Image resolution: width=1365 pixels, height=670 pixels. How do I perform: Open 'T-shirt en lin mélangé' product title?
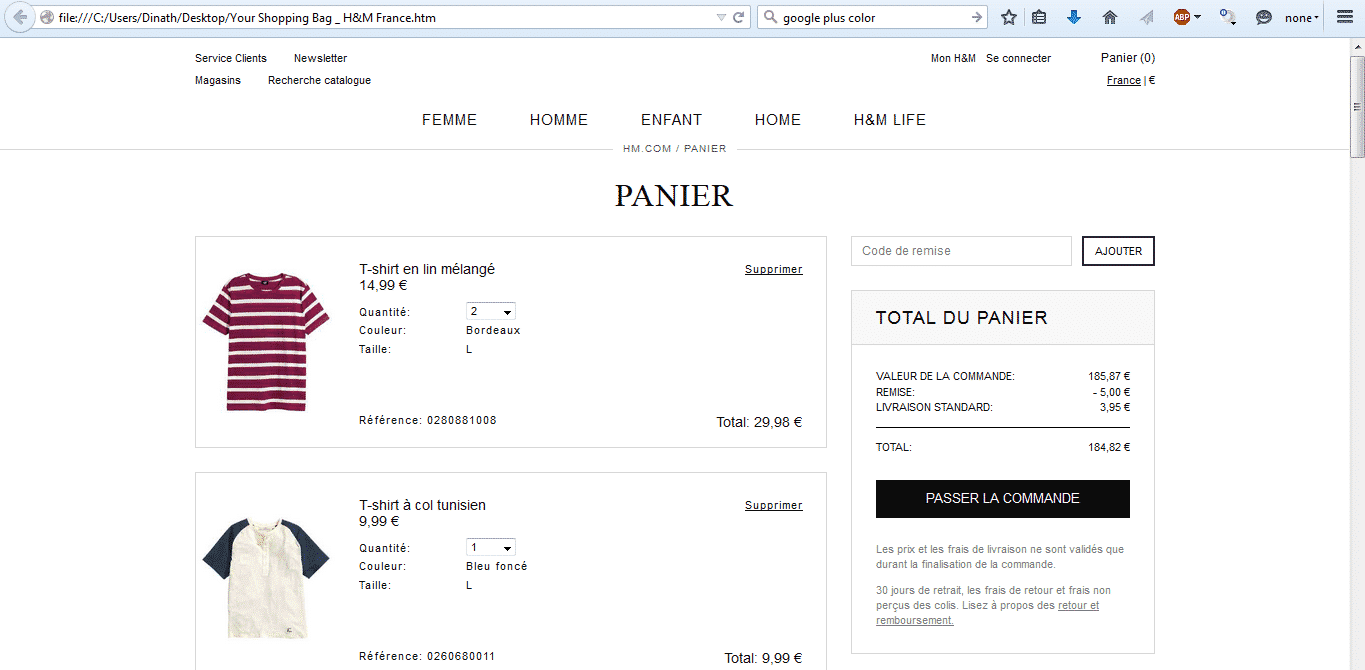(x=427, y=269)
